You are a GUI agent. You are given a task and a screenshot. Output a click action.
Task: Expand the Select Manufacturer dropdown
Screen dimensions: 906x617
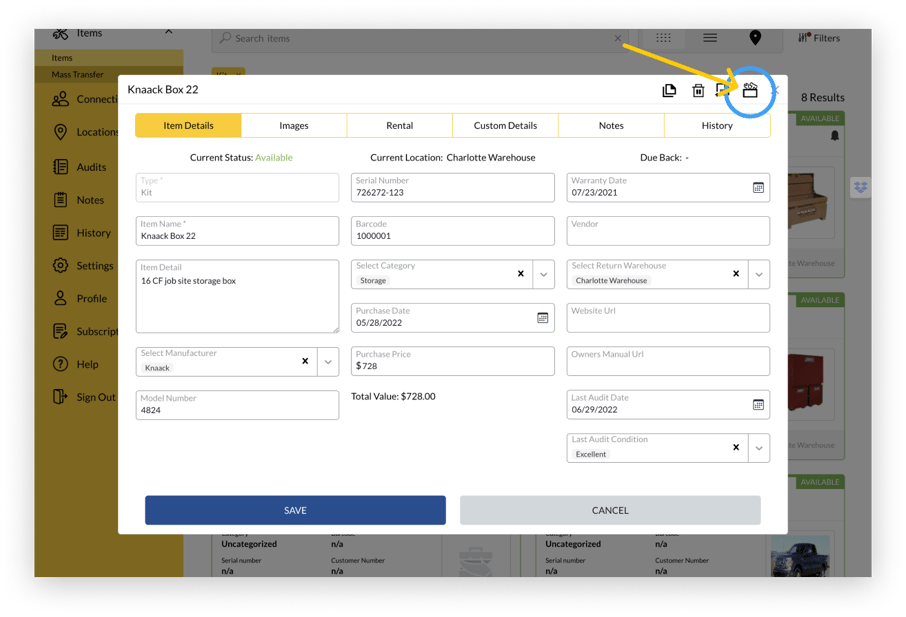click(x=328, y=361)
